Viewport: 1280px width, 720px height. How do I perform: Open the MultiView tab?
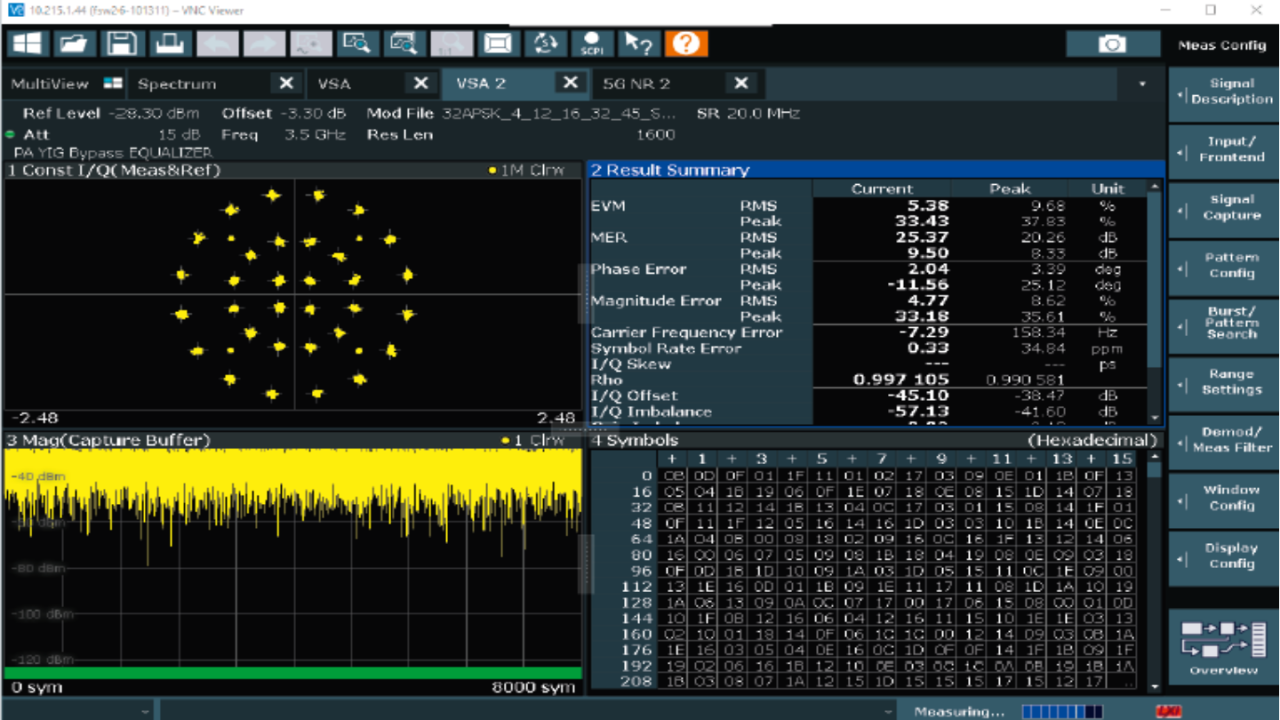[49, 84]
